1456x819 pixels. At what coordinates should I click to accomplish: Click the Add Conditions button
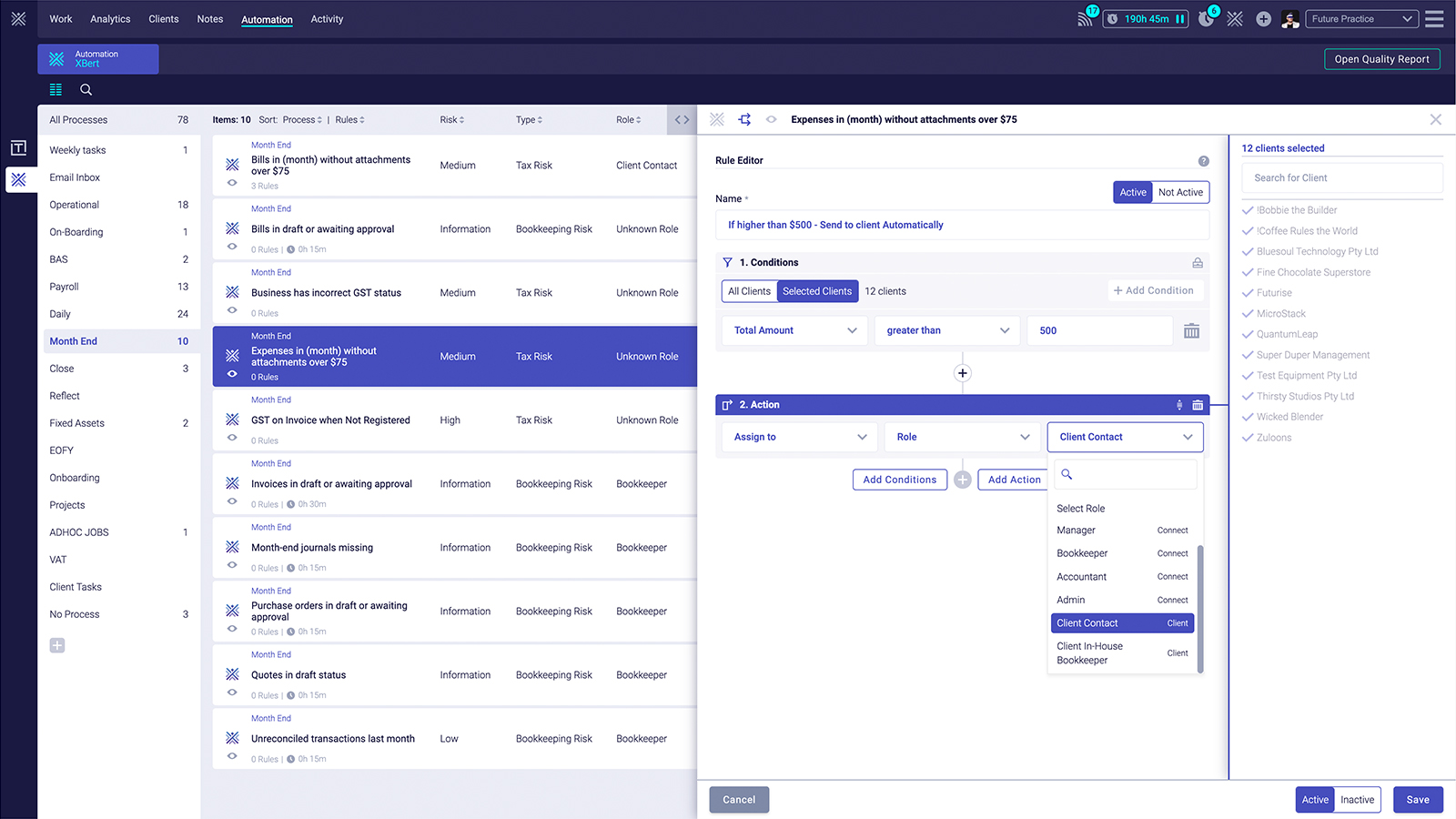coord(900,480)
